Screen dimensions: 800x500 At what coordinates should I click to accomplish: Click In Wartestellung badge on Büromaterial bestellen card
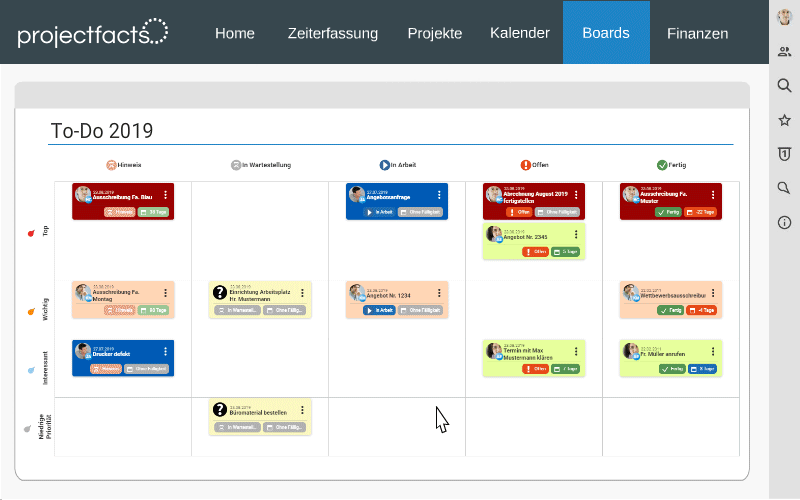[x=237, y=427]
